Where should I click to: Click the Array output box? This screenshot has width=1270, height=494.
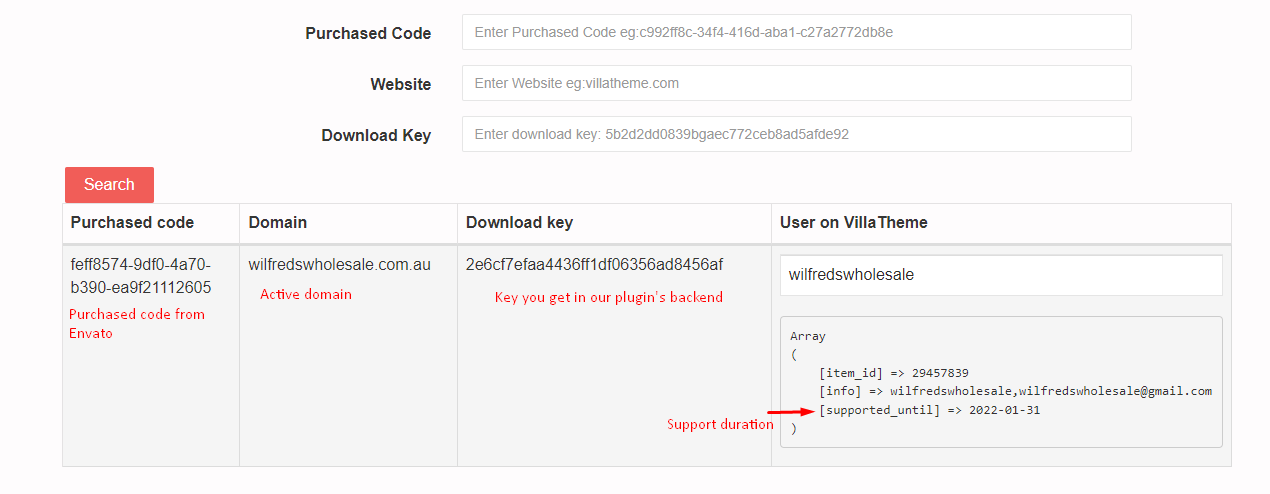coord(1001,382)
